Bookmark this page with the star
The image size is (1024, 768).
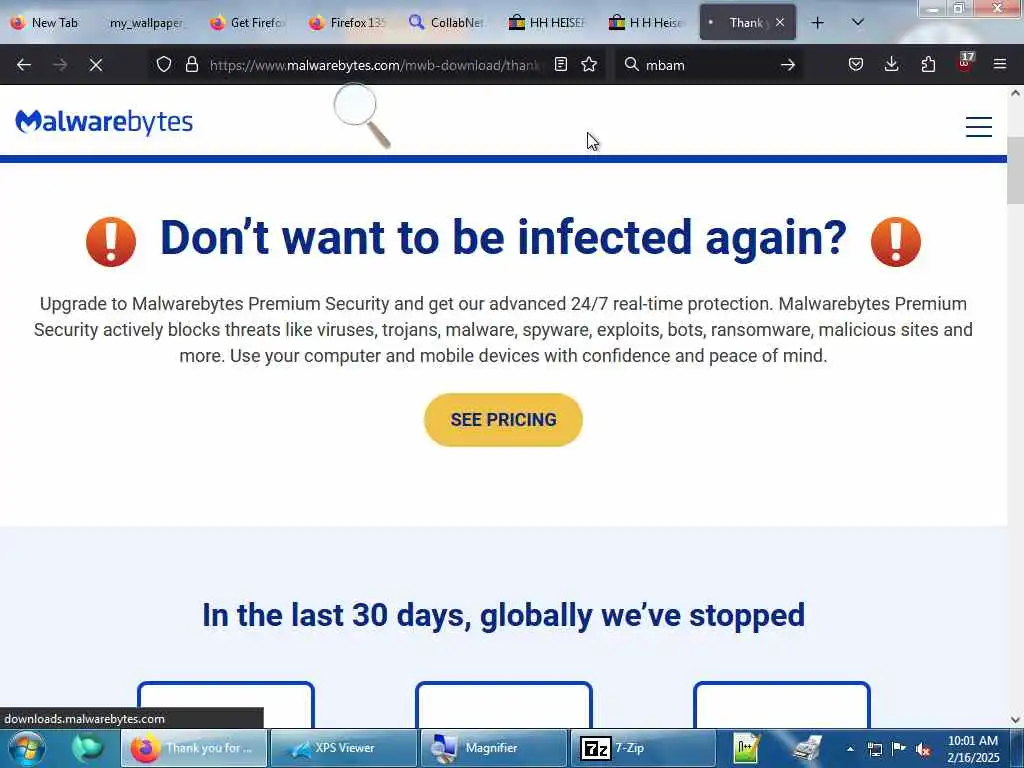point(589,65)
